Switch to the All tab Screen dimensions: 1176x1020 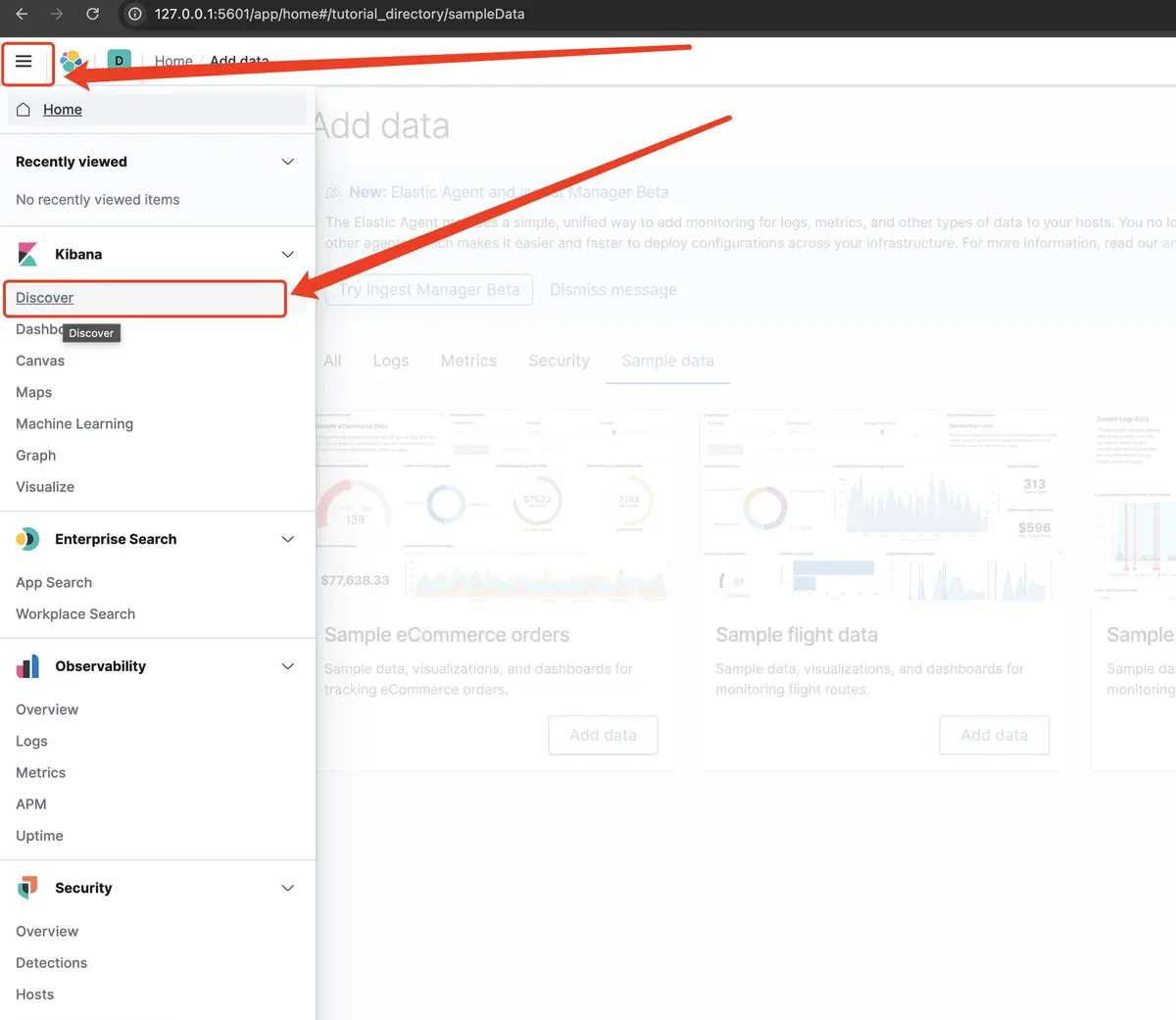(333, 361)
